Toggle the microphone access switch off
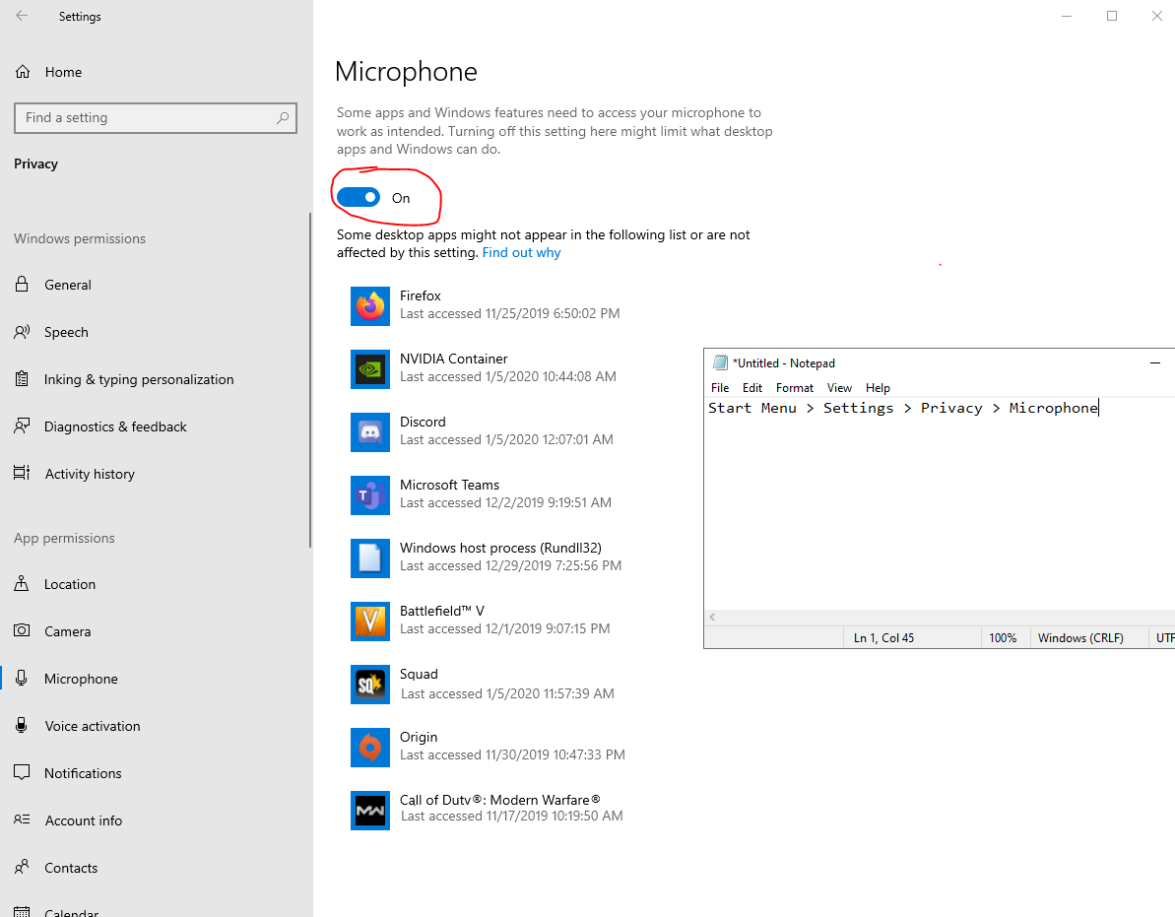Screen dimensions: 1175x917 coord(358,197)
